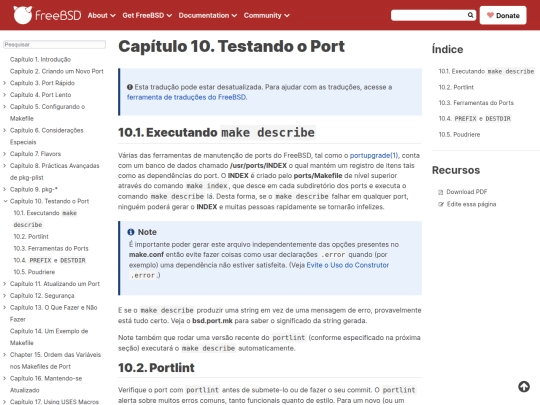Screen dimensions: 540x405
Task: Click the 10.2. Portlint section heading
Action: [156, 368]
